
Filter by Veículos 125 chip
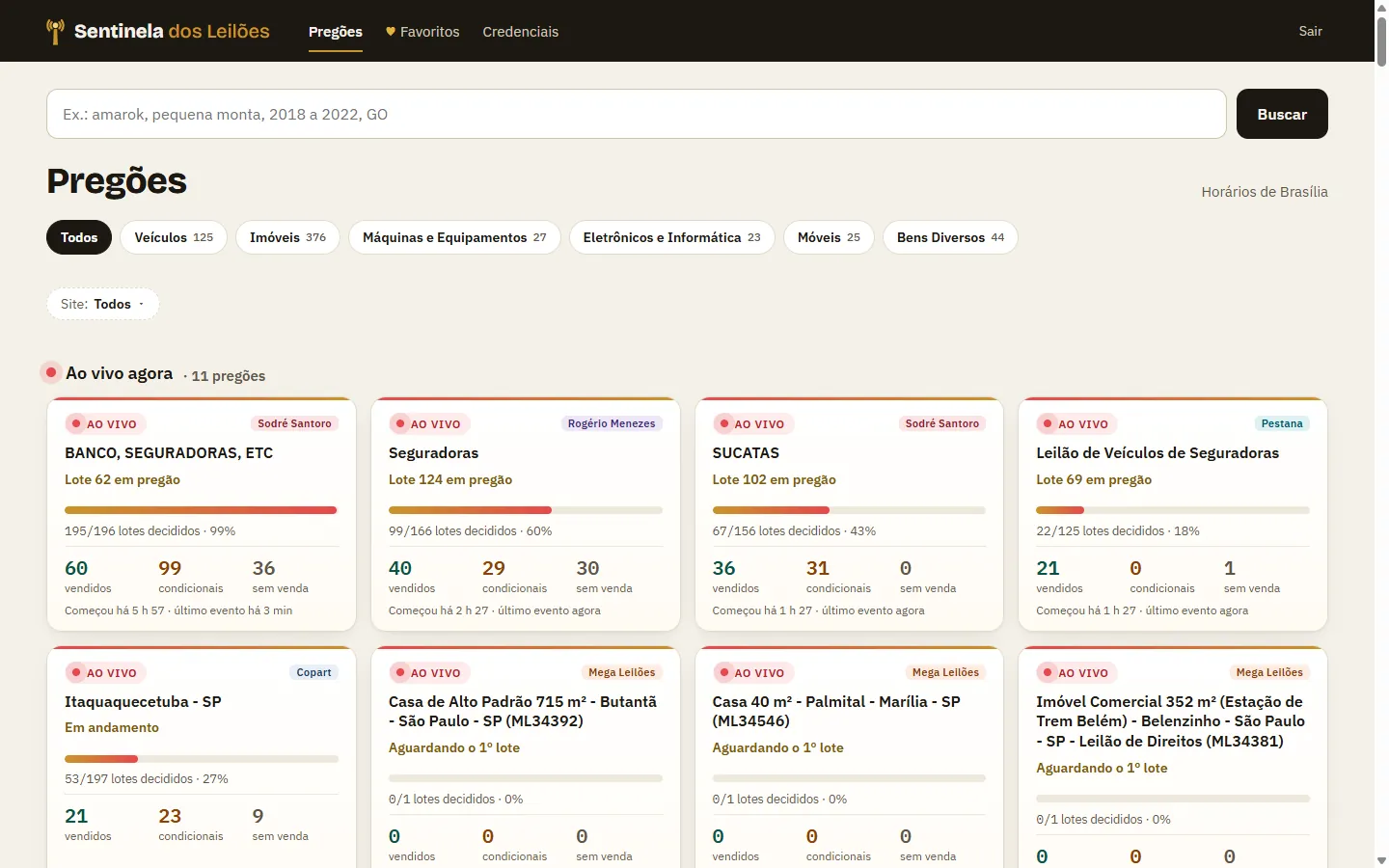coord(174,237)
